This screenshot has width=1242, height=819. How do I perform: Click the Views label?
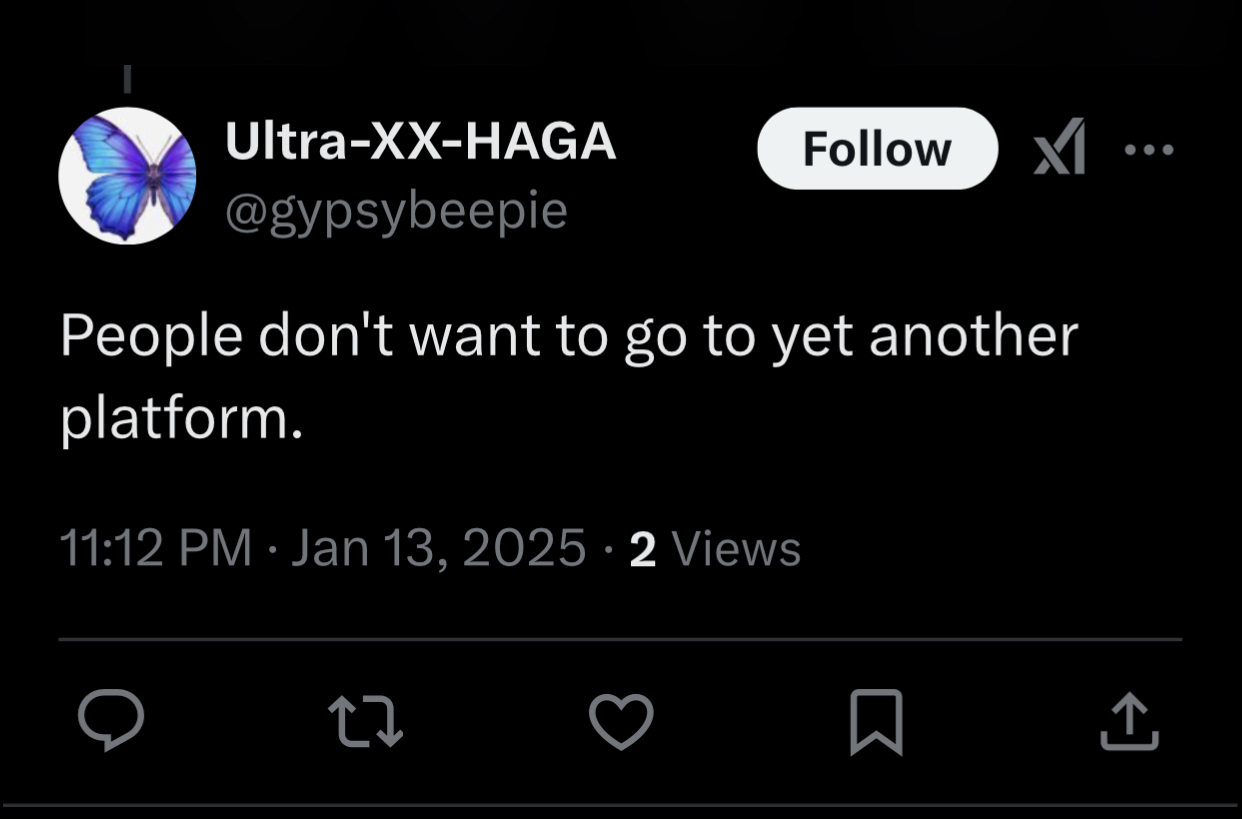coord(736,549)
